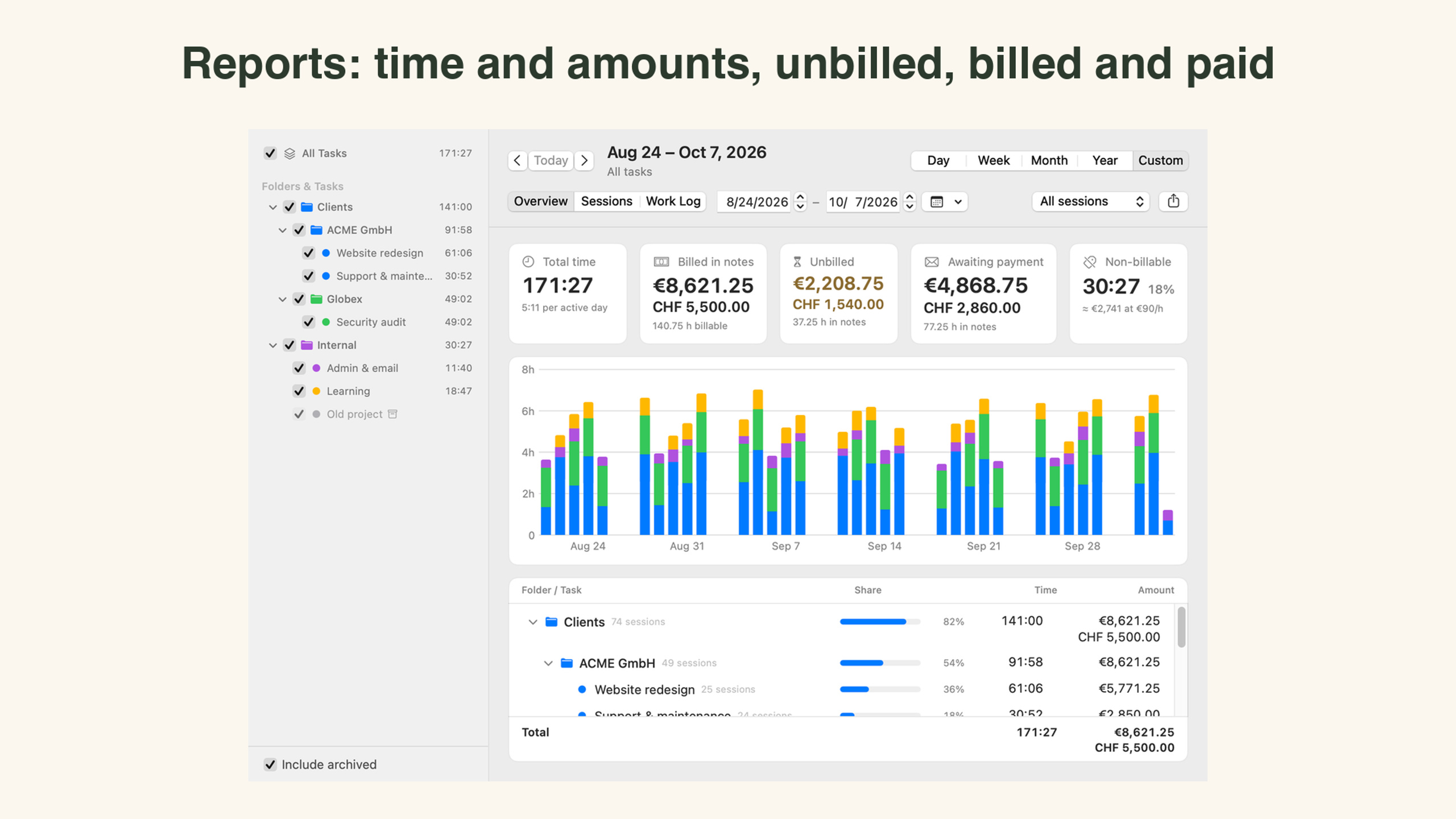Click the Billed in notes money icon
Viewport: 1456px width, 819px height.
click(x=661, y=262)
